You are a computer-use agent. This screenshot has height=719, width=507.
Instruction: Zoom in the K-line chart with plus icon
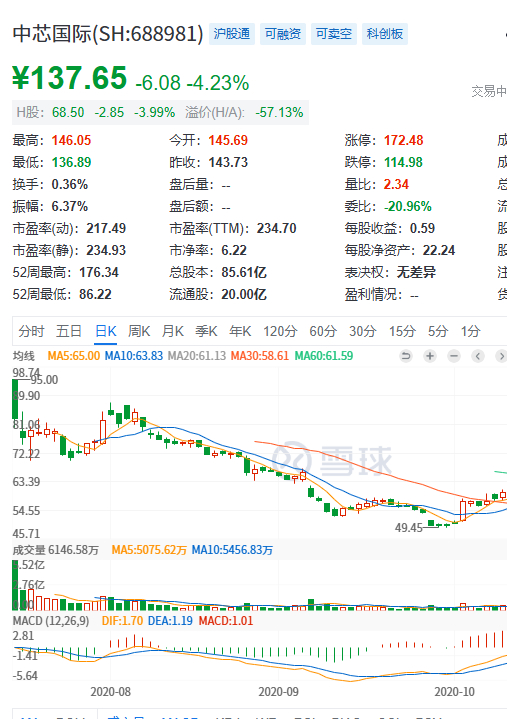click(430, 356)
